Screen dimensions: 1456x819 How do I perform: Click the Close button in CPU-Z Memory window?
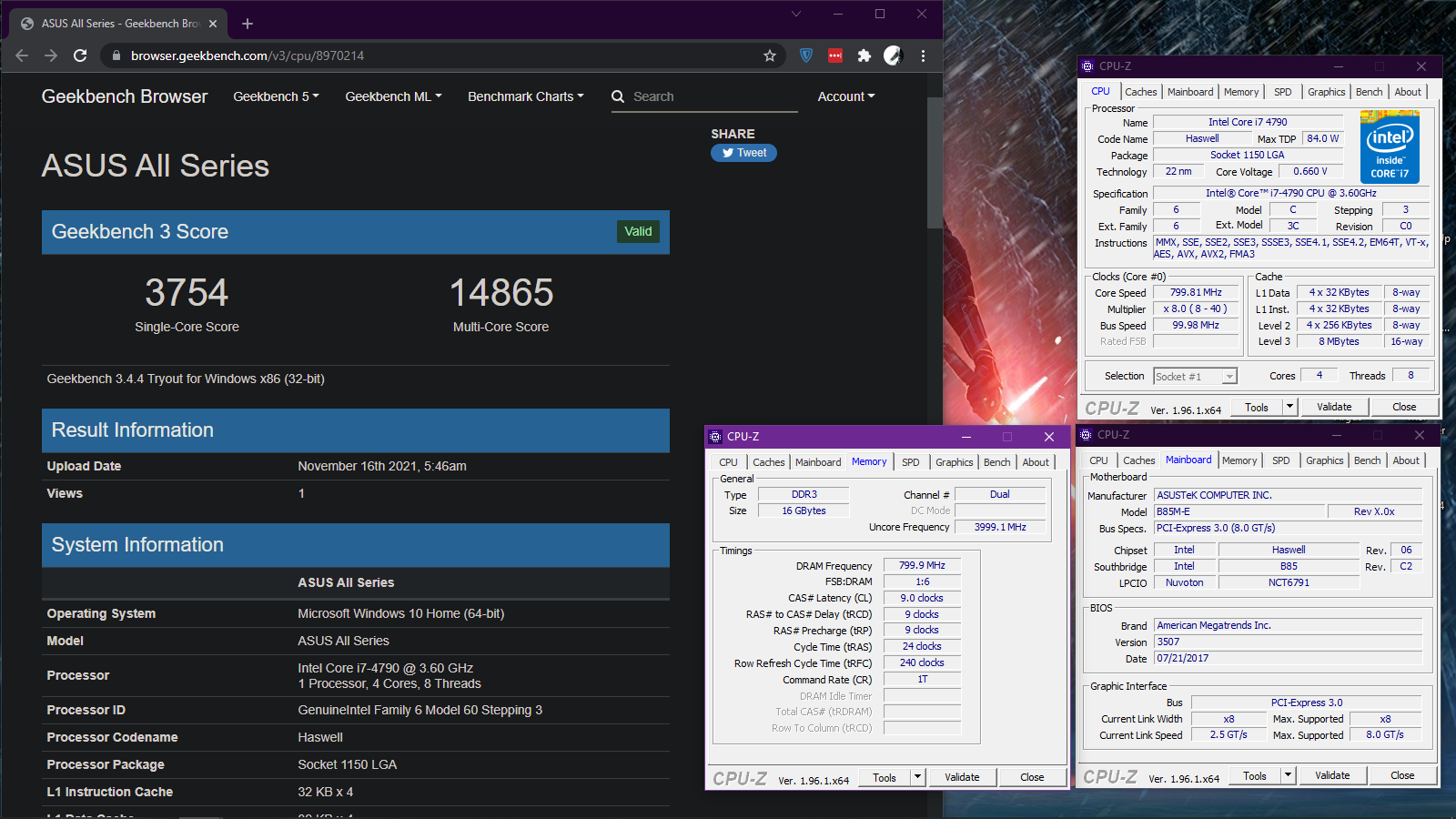pos(1032,777)
